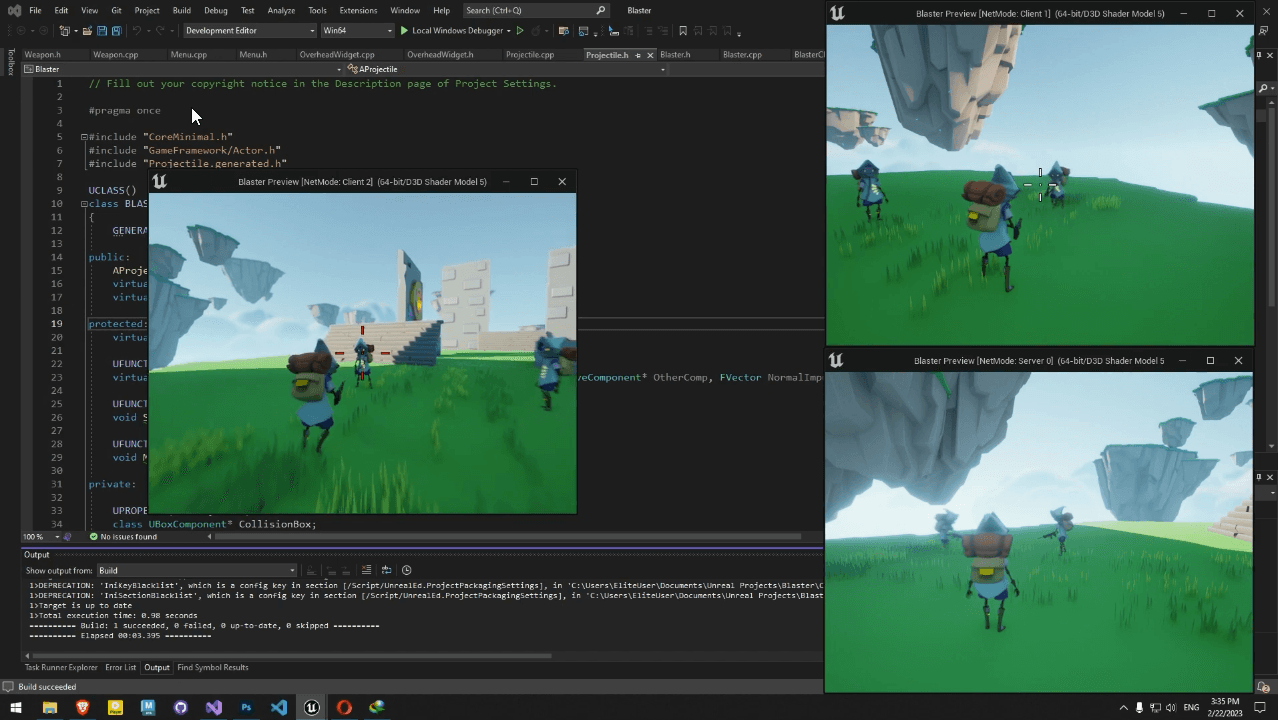Click the Server 0 game viewport
The width and height of the screenshot is (1278, 720).
click(1039, 532)
